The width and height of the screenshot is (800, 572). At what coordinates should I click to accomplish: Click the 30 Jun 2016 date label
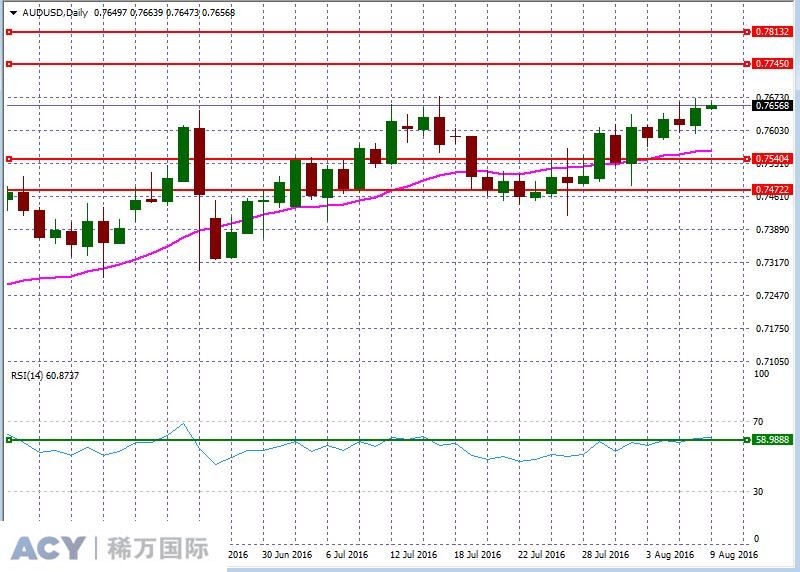click(x=287, y=555)
